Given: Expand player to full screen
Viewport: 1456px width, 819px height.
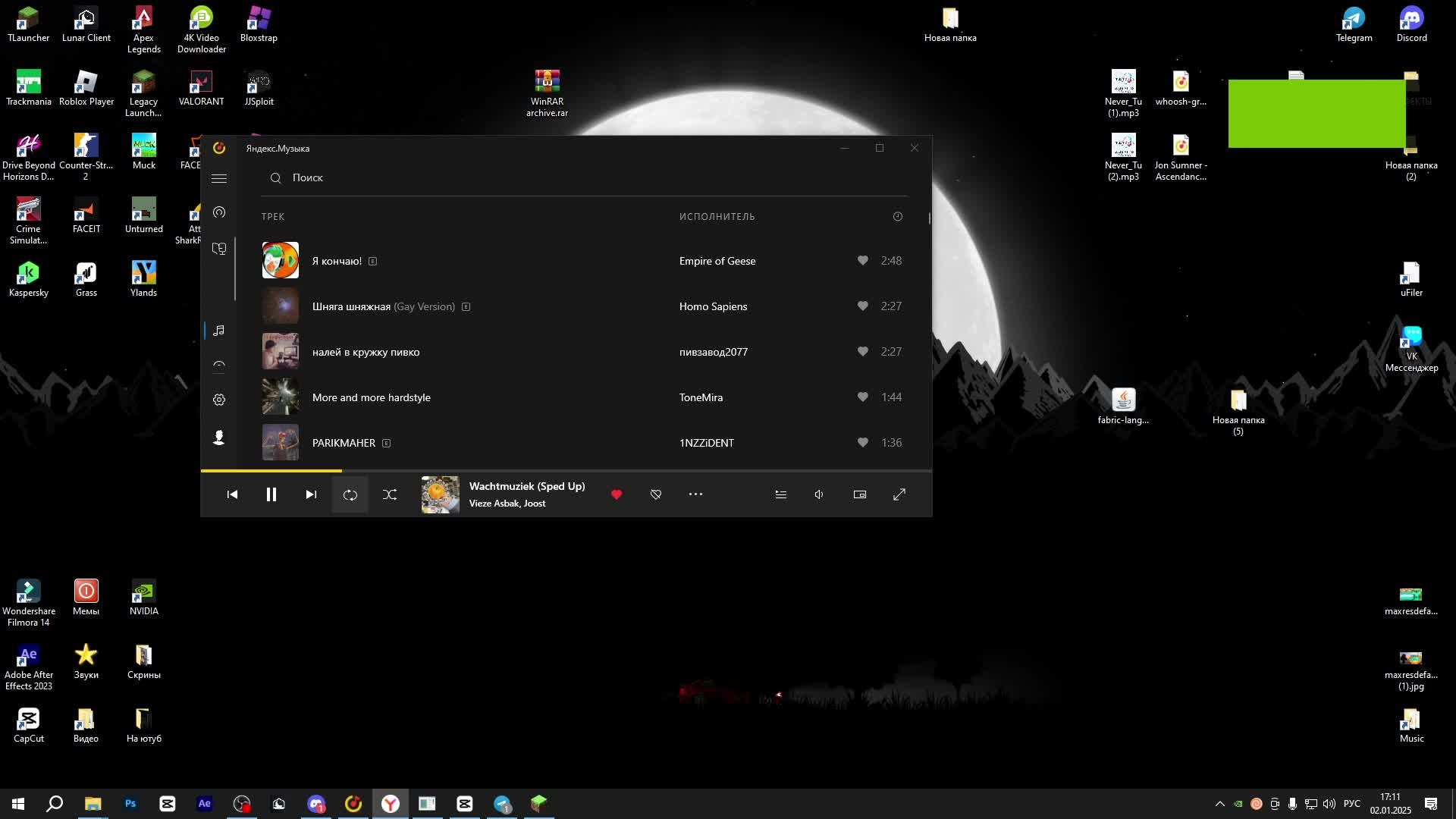Looking at the screenshot, I should [x=899, y=494].
